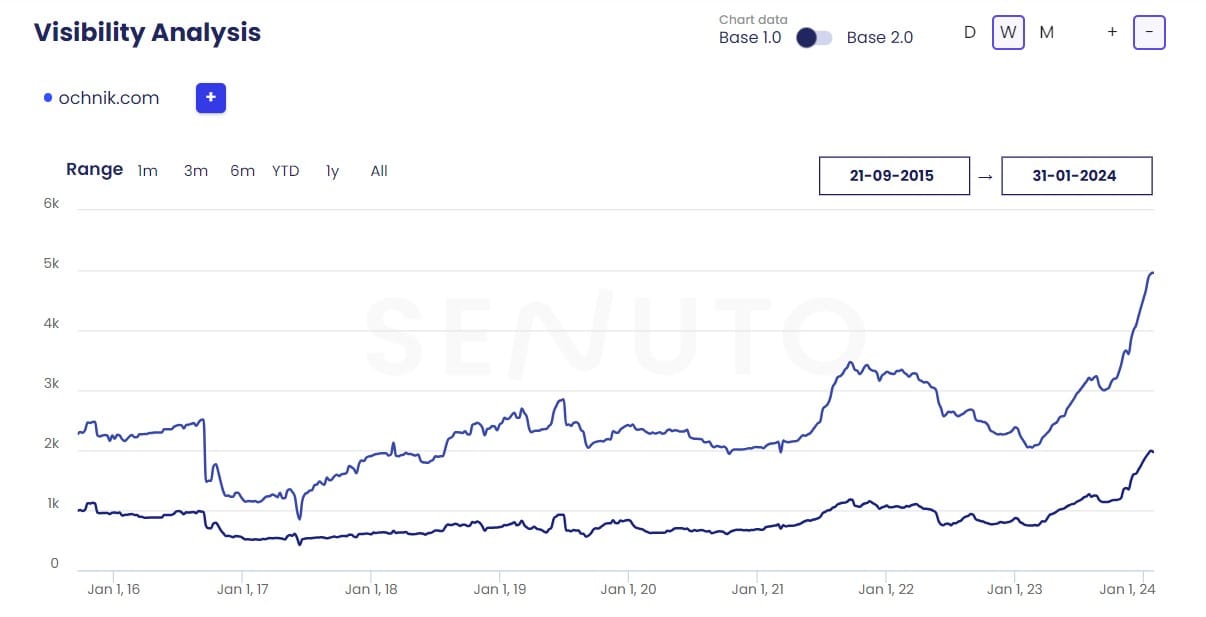
Task: Select the Base 1.0 label
Action: pyautogui.click(x=750, y=38)
